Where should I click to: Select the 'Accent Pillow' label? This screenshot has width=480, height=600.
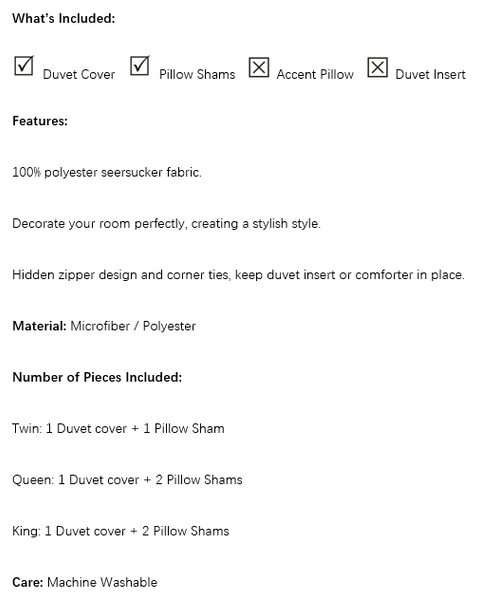[x=315, y=74]
